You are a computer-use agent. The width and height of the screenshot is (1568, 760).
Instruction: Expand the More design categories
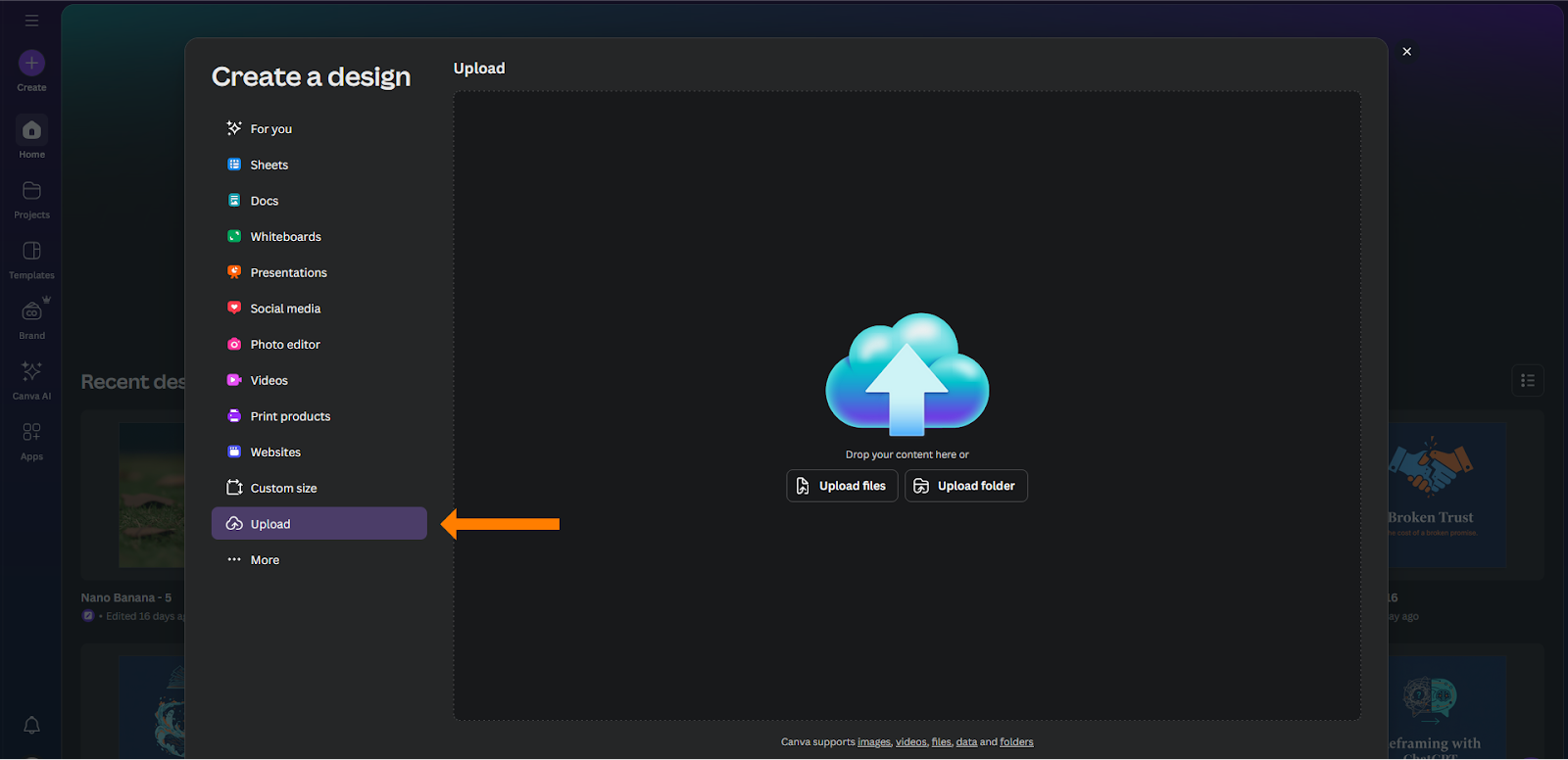(265, 560)
